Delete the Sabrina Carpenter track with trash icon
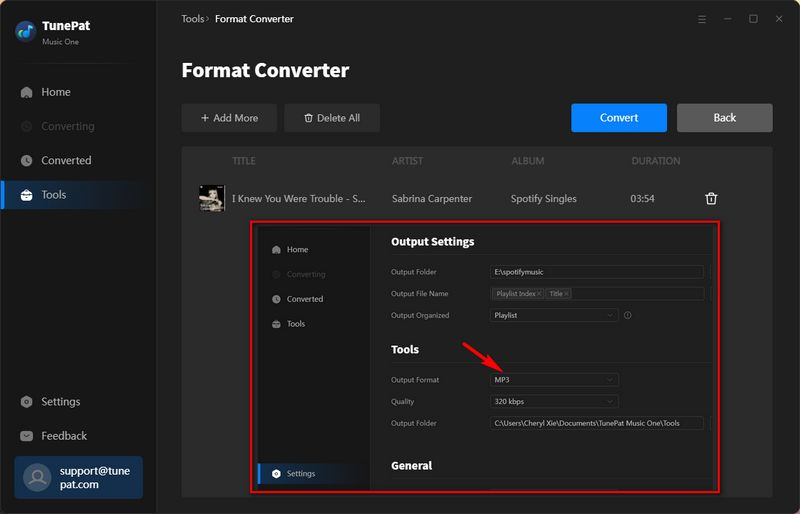The width and height of the screenshot is (800, 514). pos(711,199)
